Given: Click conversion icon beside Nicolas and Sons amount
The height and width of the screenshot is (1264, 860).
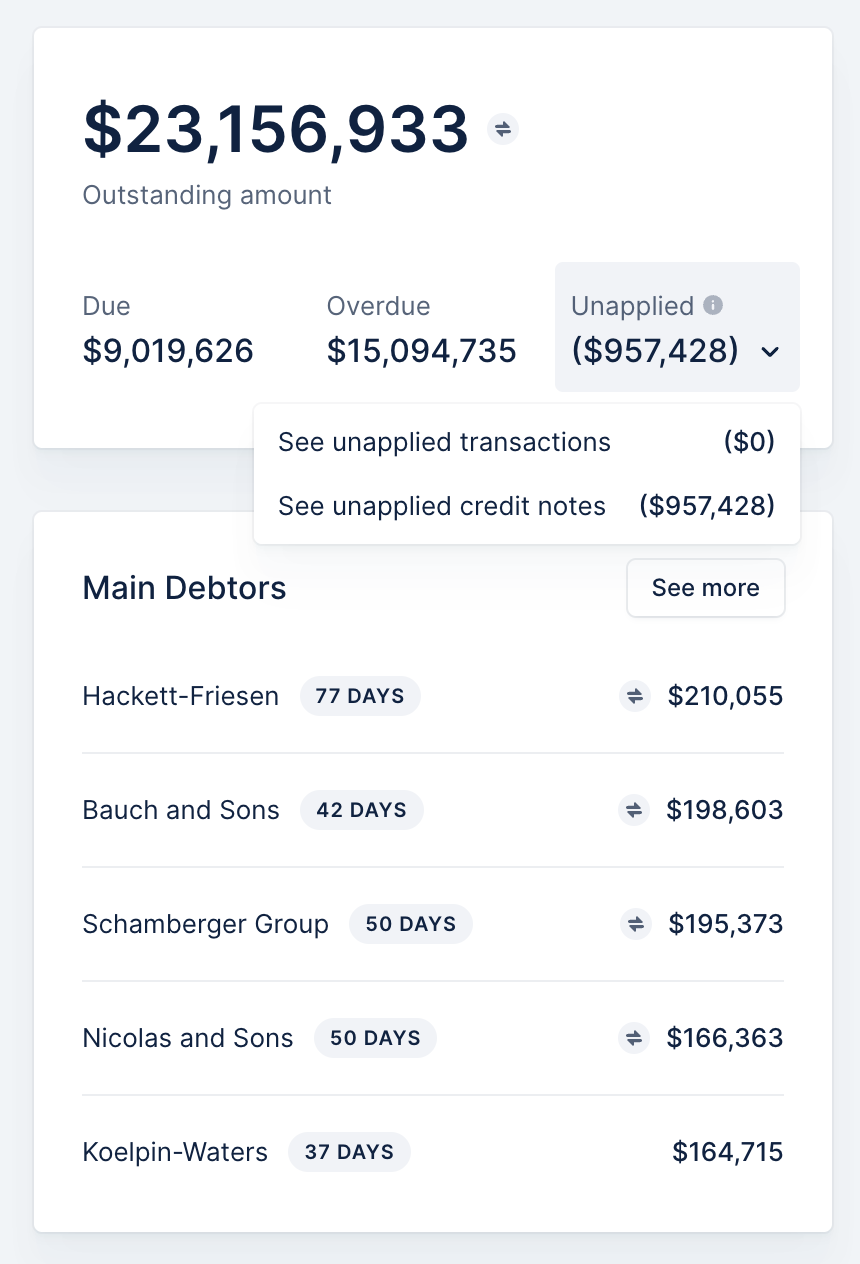Looking at the screenshot, I should click(x=634, y=1038).
